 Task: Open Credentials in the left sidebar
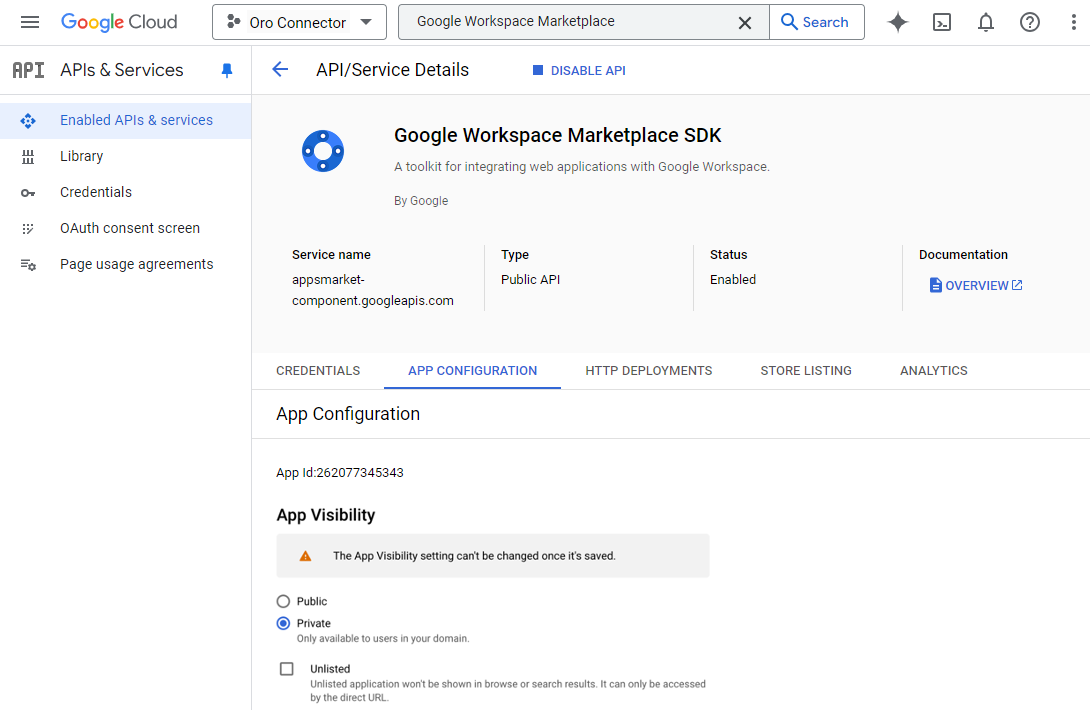click(x=96, y=192)
